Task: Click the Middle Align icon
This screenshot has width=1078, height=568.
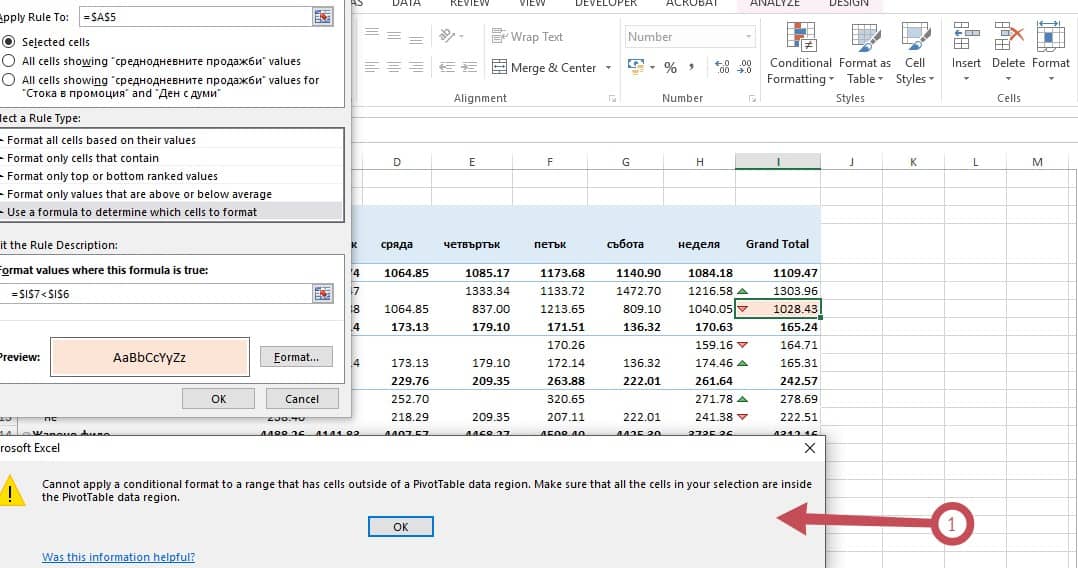Action: click(394, 34)
